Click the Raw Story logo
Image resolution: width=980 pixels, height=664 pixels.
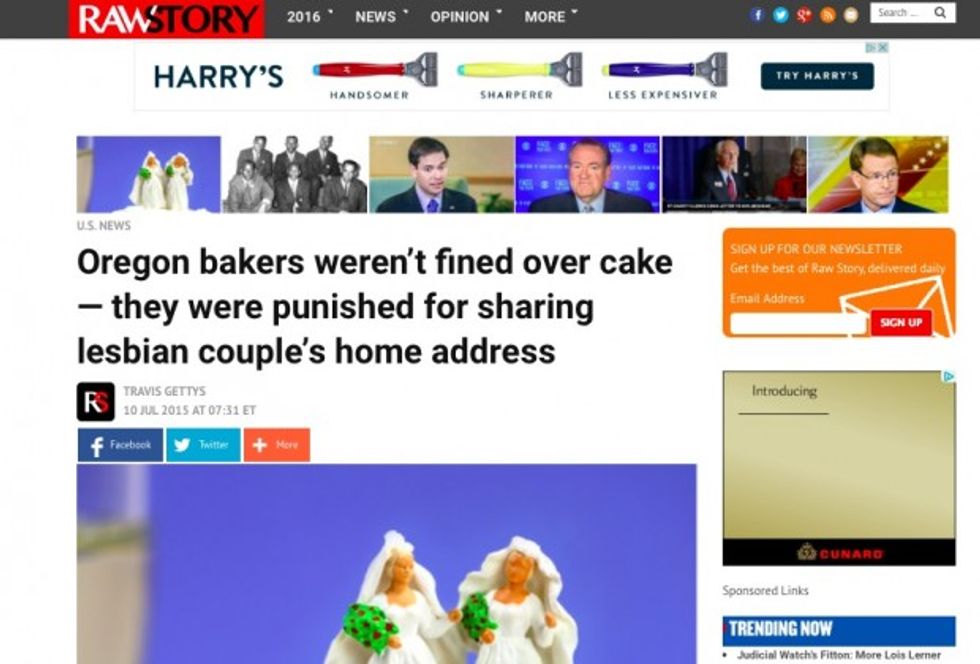(167, 19)
